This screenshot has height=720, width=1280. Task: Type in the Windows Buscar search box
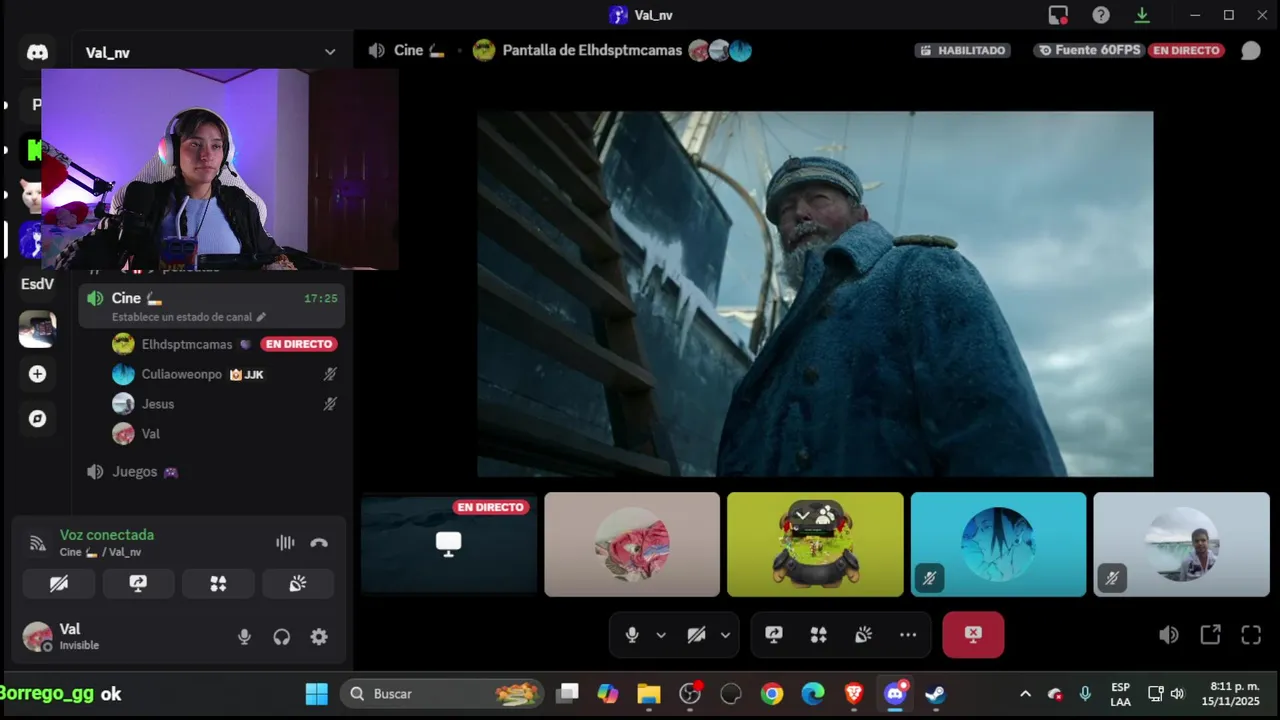click(x=442, y=693)
